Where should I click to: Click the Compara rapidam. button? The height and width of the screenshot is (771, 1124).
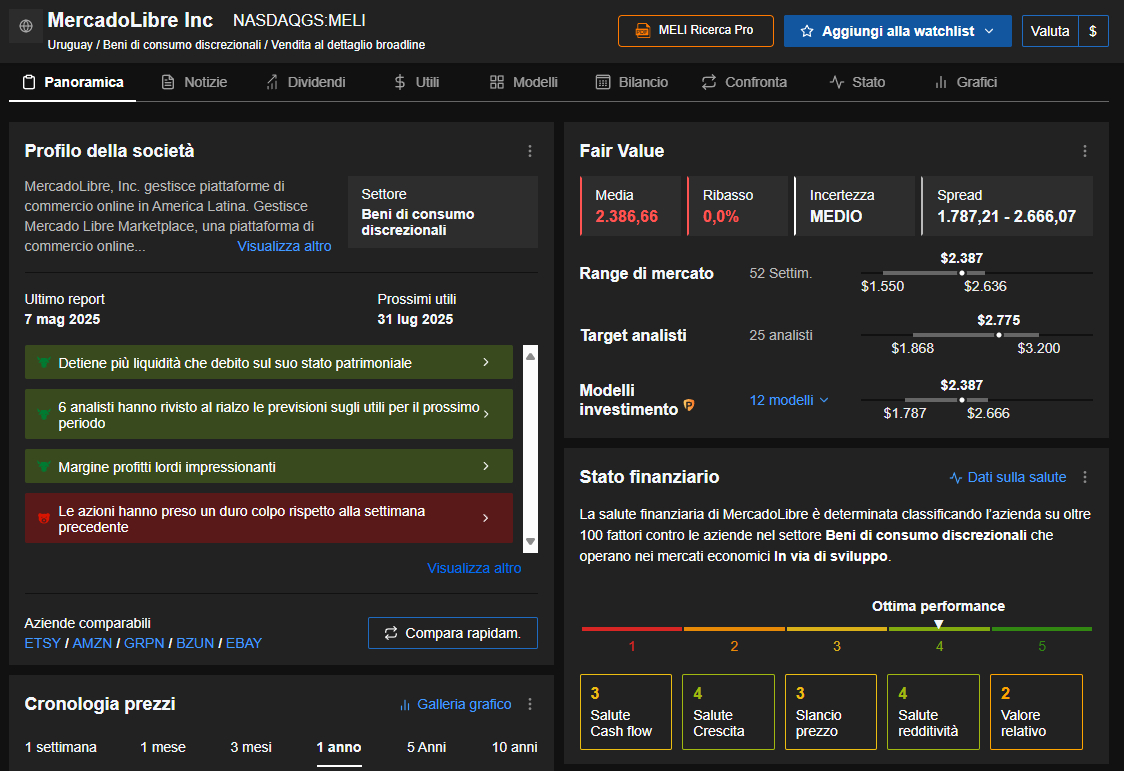[x=452, y=633]
